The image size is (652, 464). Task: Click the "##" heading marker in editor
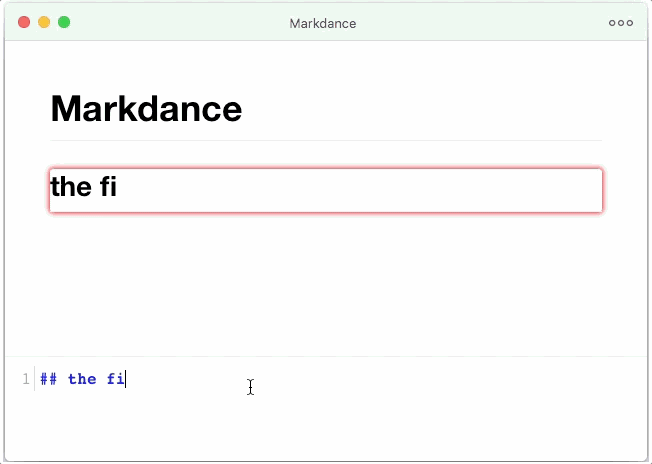49,379
